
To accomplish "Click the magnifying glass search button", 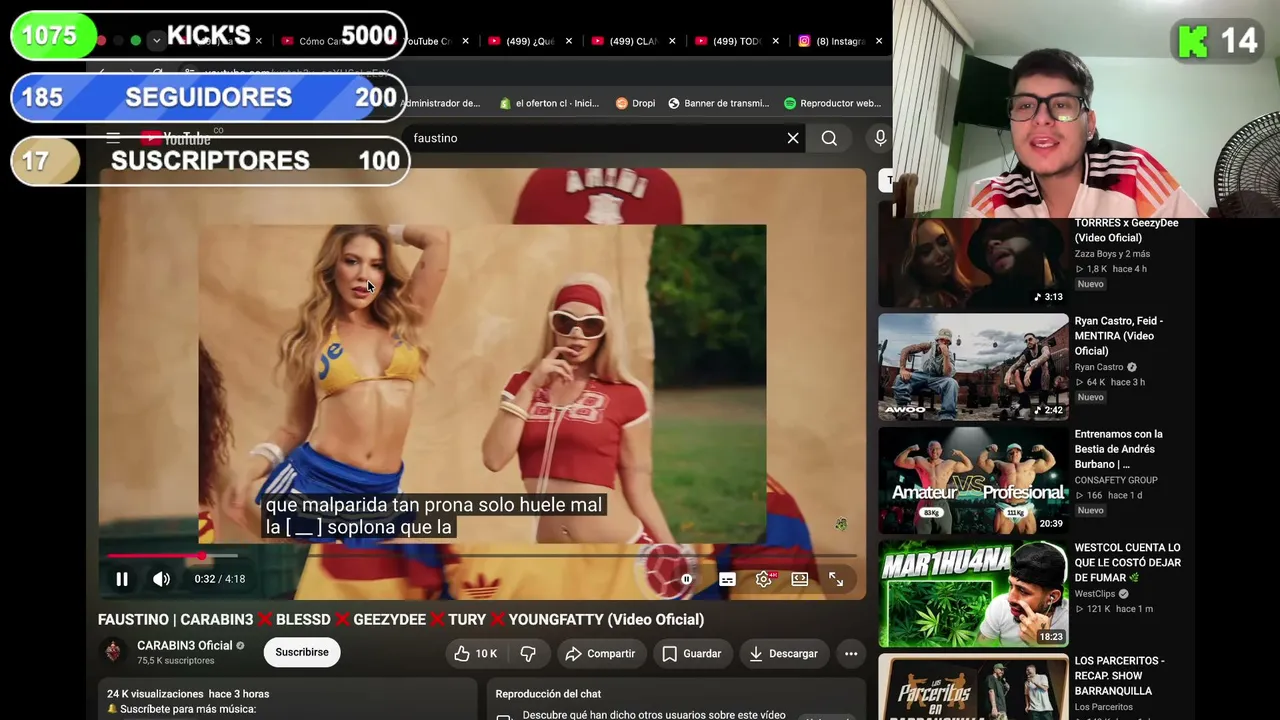I will pos(829,138).
